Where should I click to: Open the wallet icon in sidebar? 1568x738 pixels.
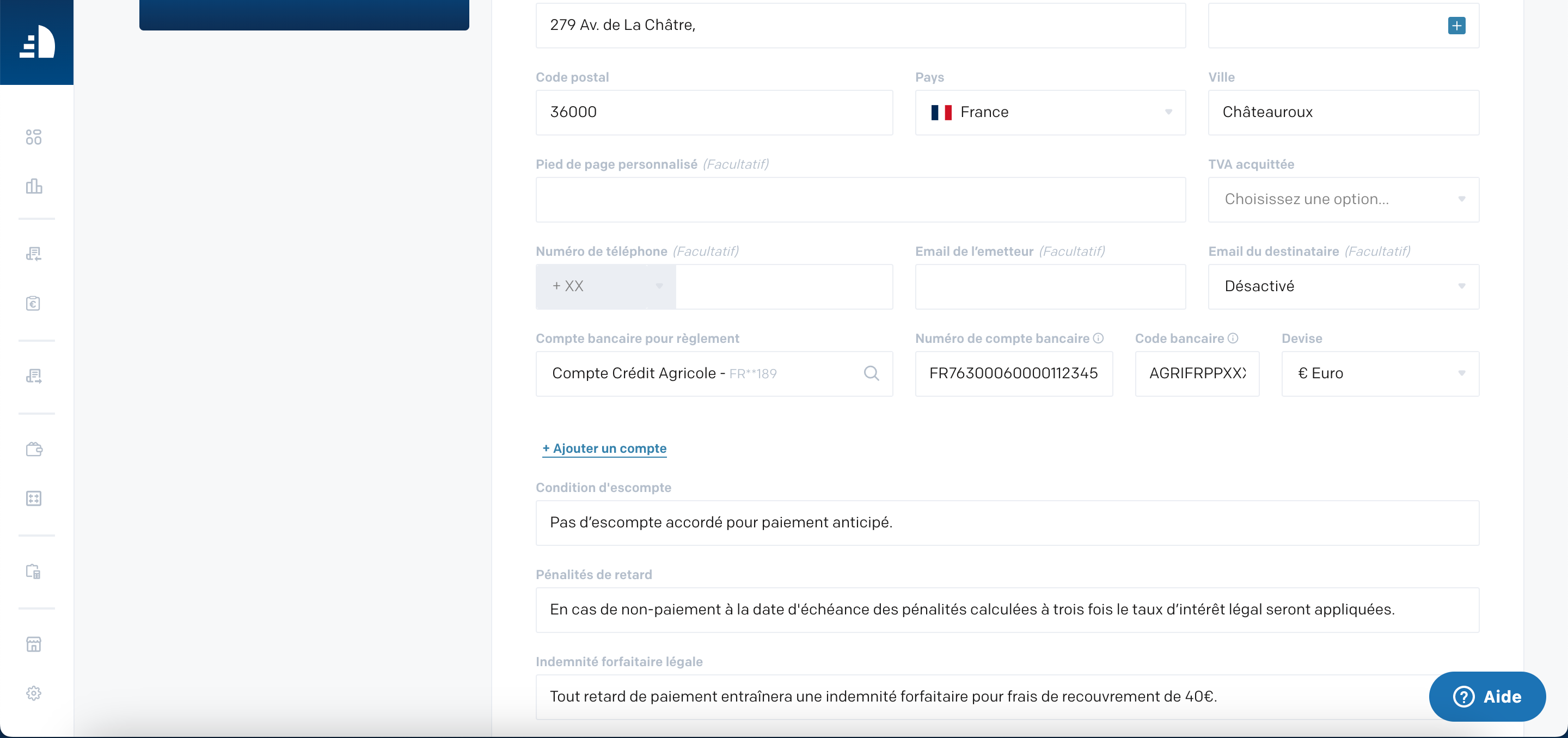tap(34, 450)
